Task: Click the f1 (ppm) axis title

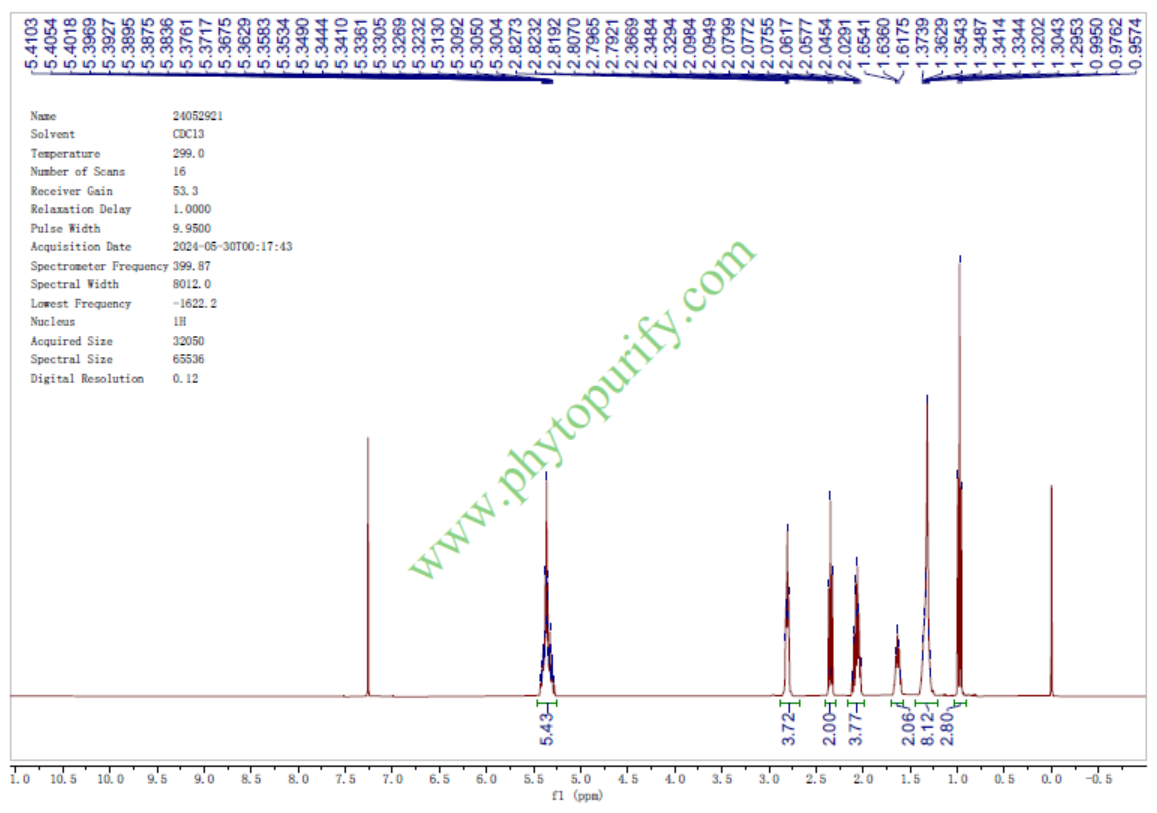Action: (x=578, y=797)
